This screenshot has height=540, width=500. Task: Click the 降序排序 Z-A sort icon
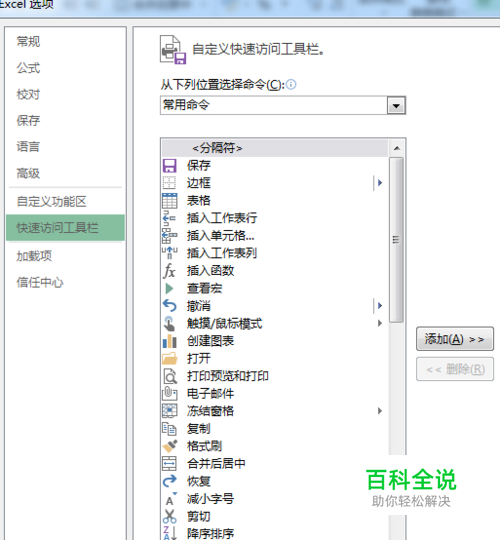pos(169,533)
